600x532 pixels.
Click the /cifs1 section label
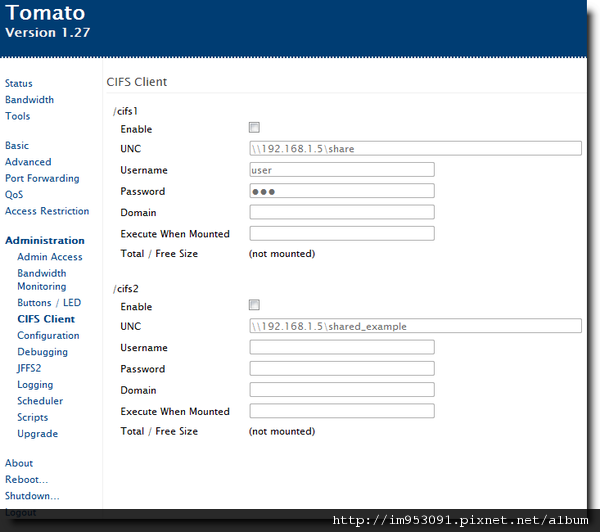[x=125, y=111]
